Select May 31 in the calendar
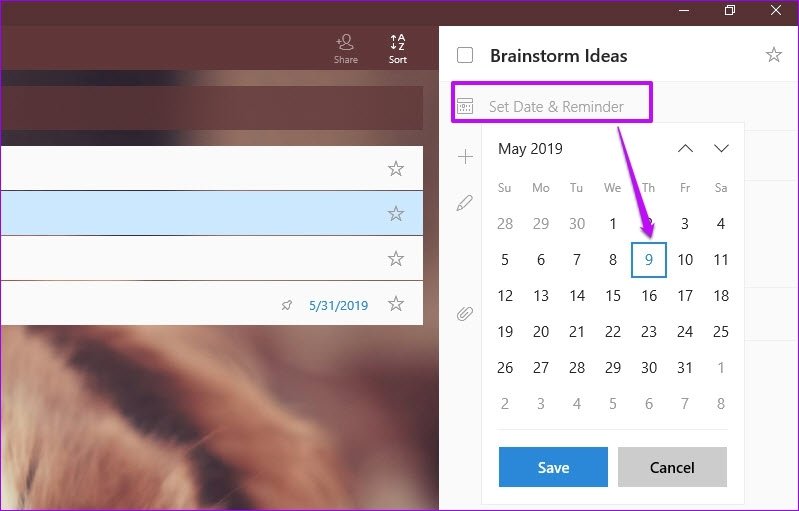 tap(685, 368)
